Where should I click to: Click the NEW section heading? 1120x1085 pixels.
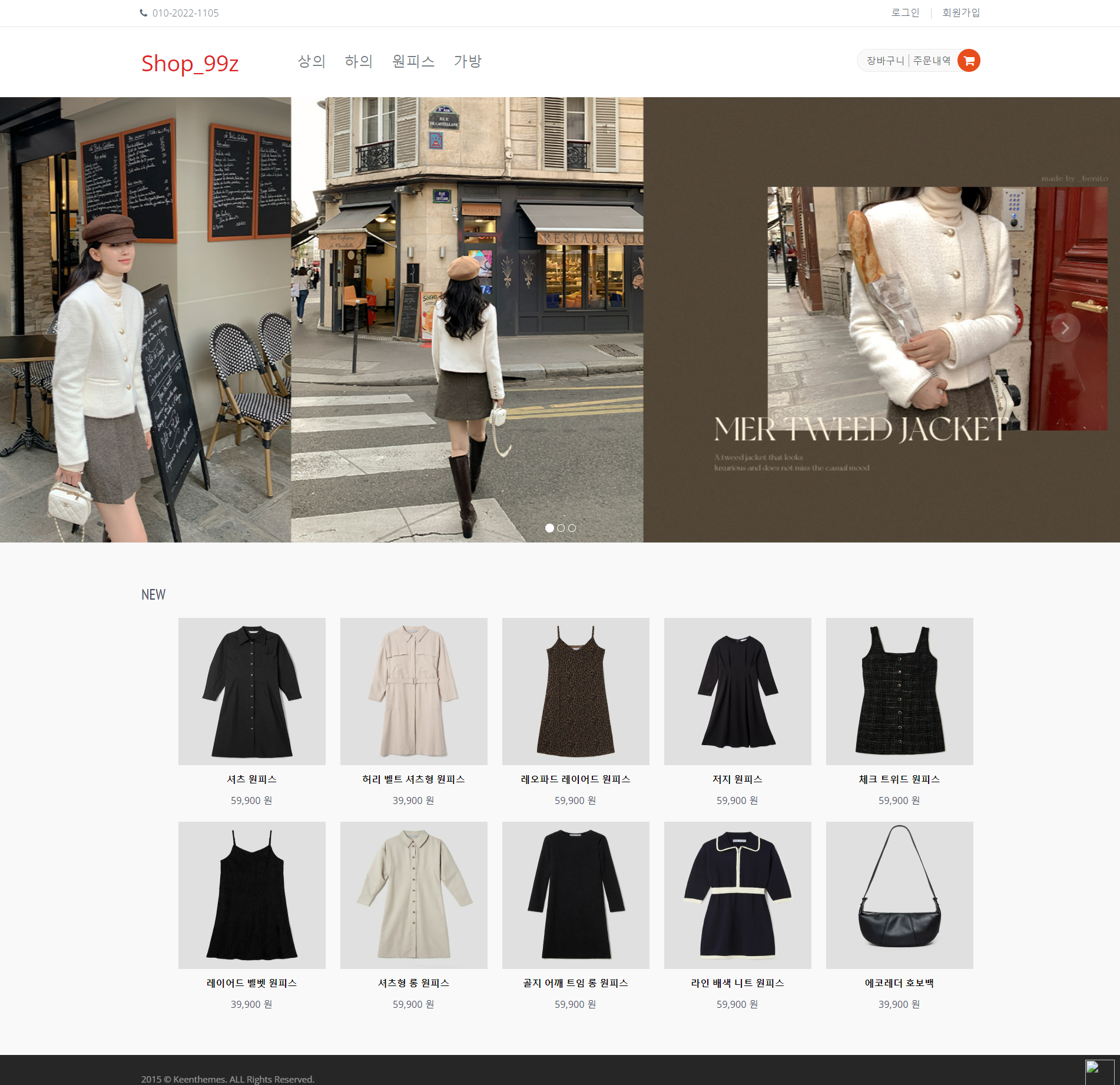click(154, 595)
